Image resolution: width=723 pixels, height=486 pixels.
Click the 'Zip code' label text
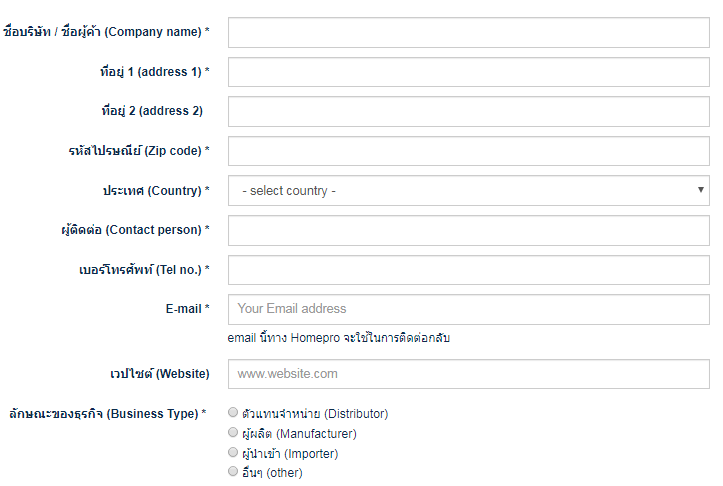132,151
